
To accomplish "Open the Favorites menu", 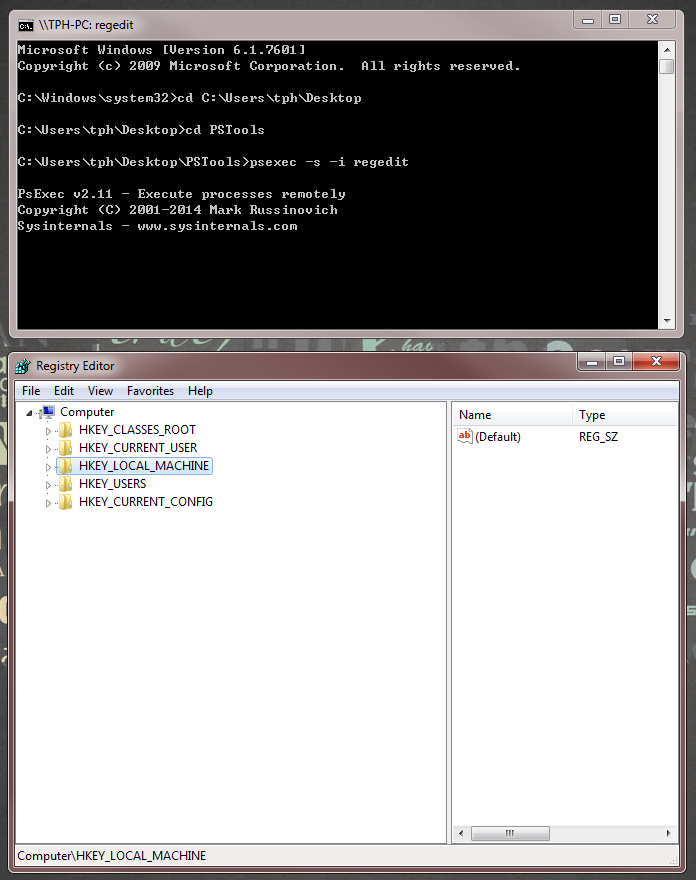I will point(150,391).
